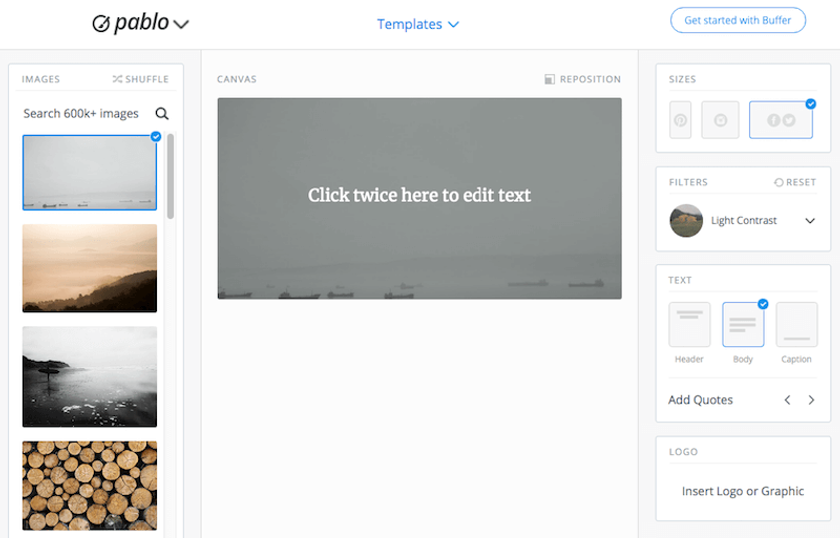Select the sepia misty mountains thumbnail
840x538 pixels.
tap(89, 268)
